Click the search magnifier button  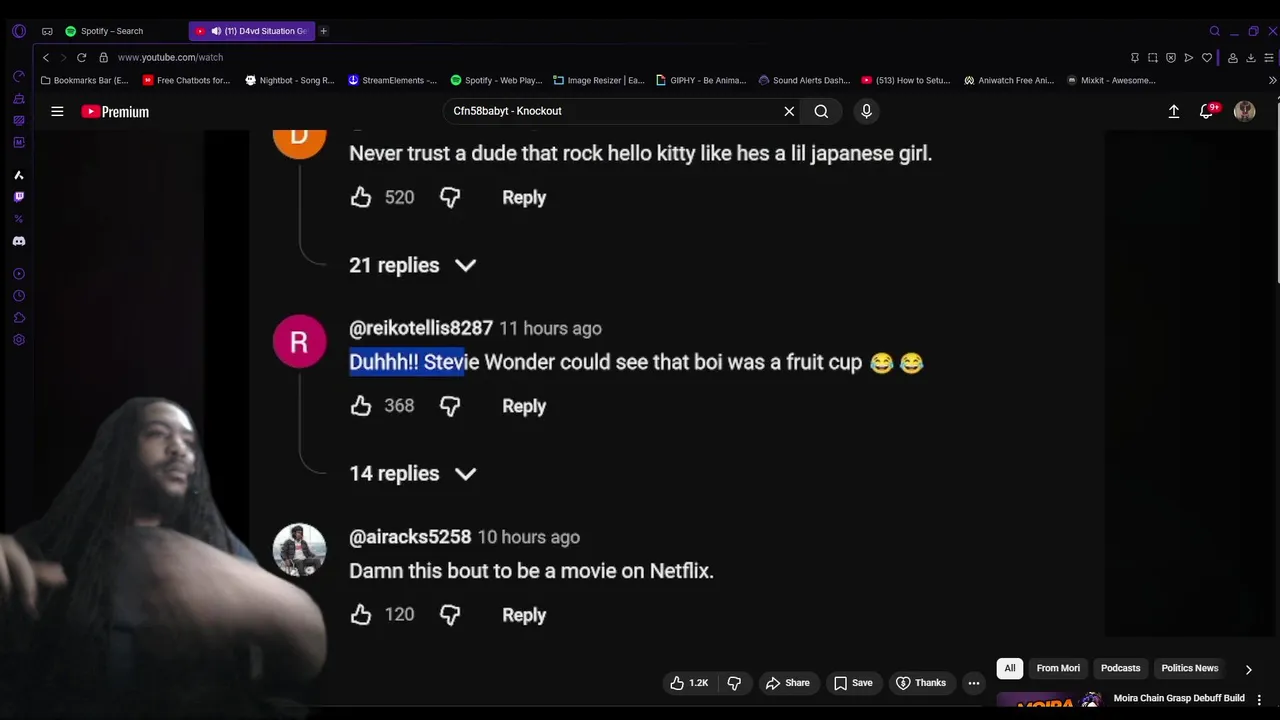point(821,111)
